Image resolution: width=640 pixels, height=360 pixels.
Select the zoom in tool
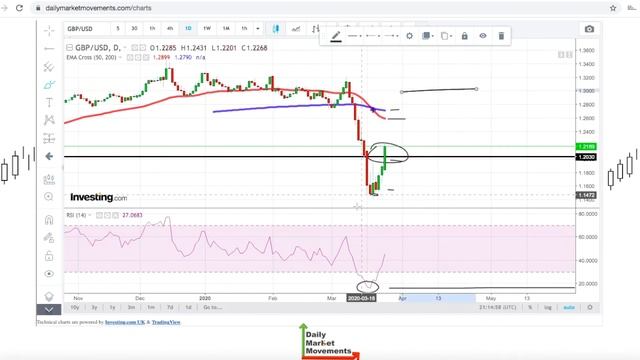(49, 197)
